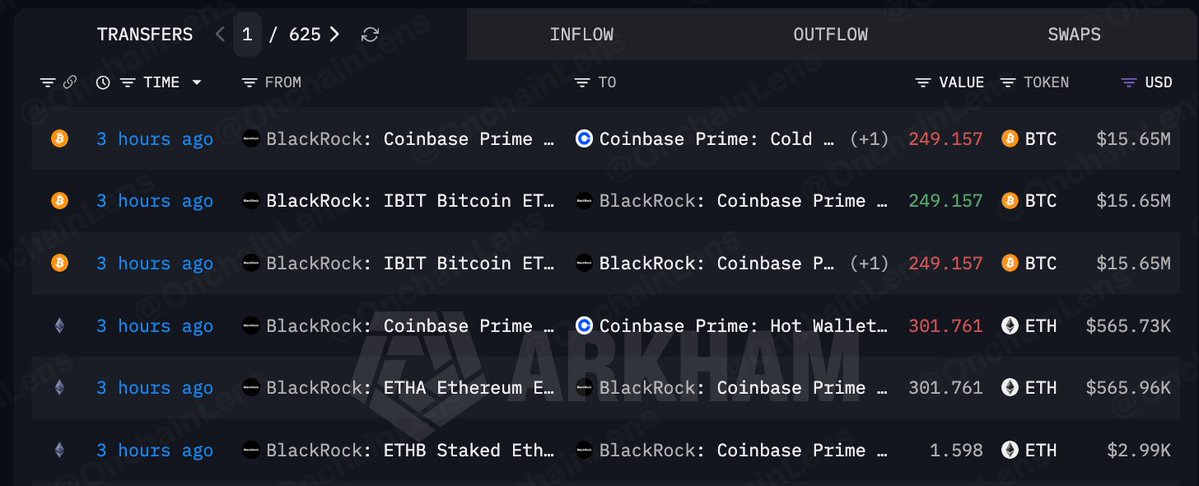Open the TOKEN column filter
The width and height of the screenshot is (1199, 486).
pos(1009,83)
